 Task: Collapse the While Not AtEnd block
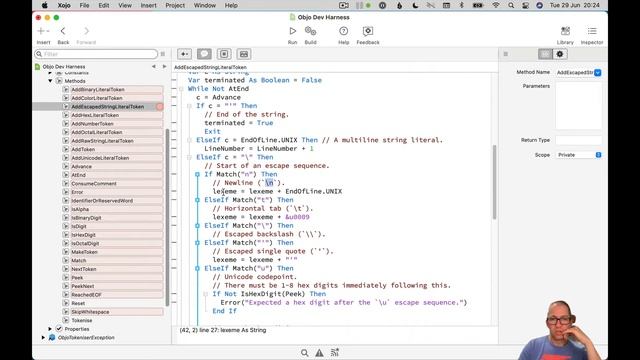pyautogui.click(x=181, y=89)
